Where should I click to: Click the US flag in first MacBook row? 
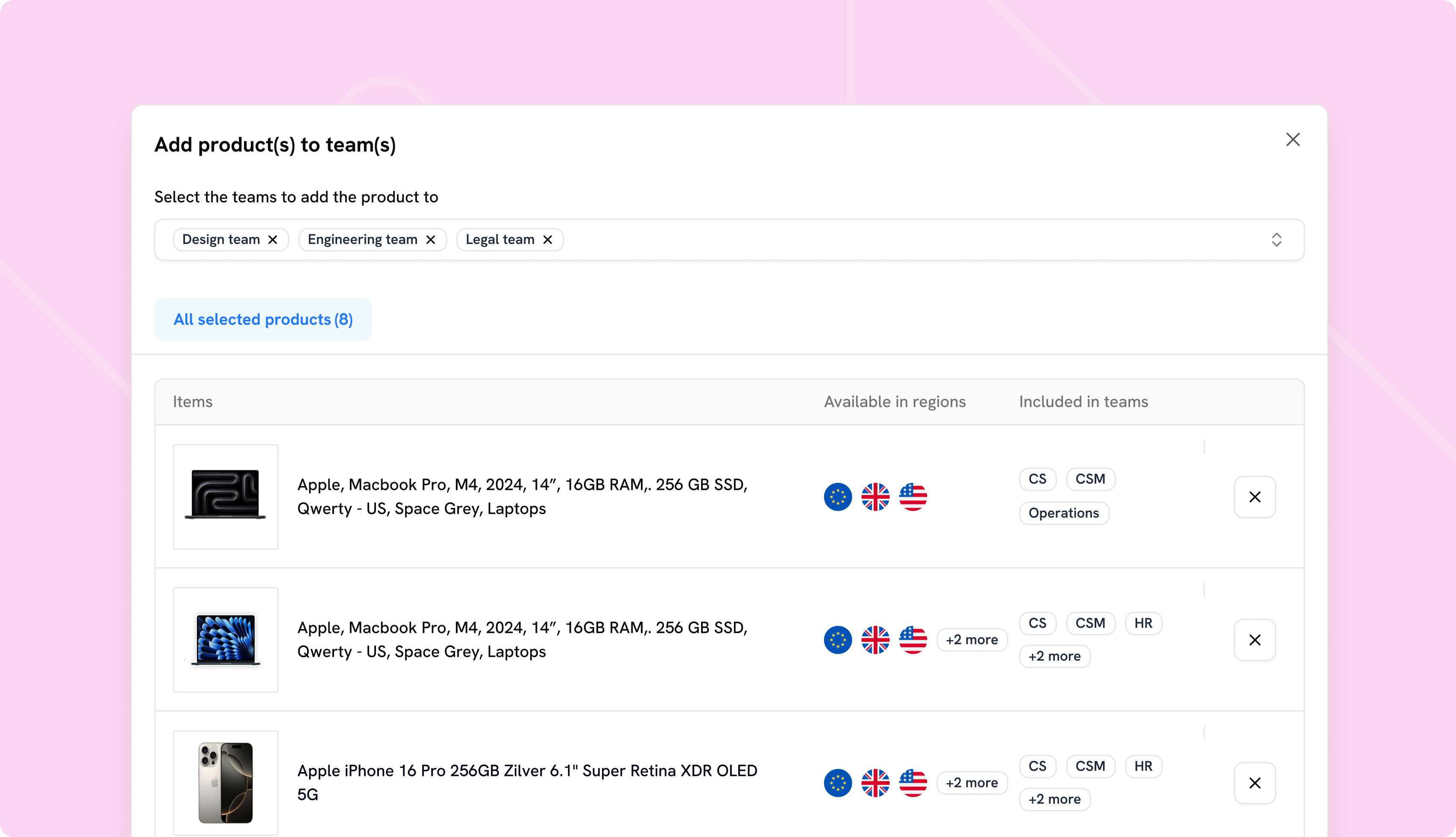pyautogui.click(x=913, y=497)
